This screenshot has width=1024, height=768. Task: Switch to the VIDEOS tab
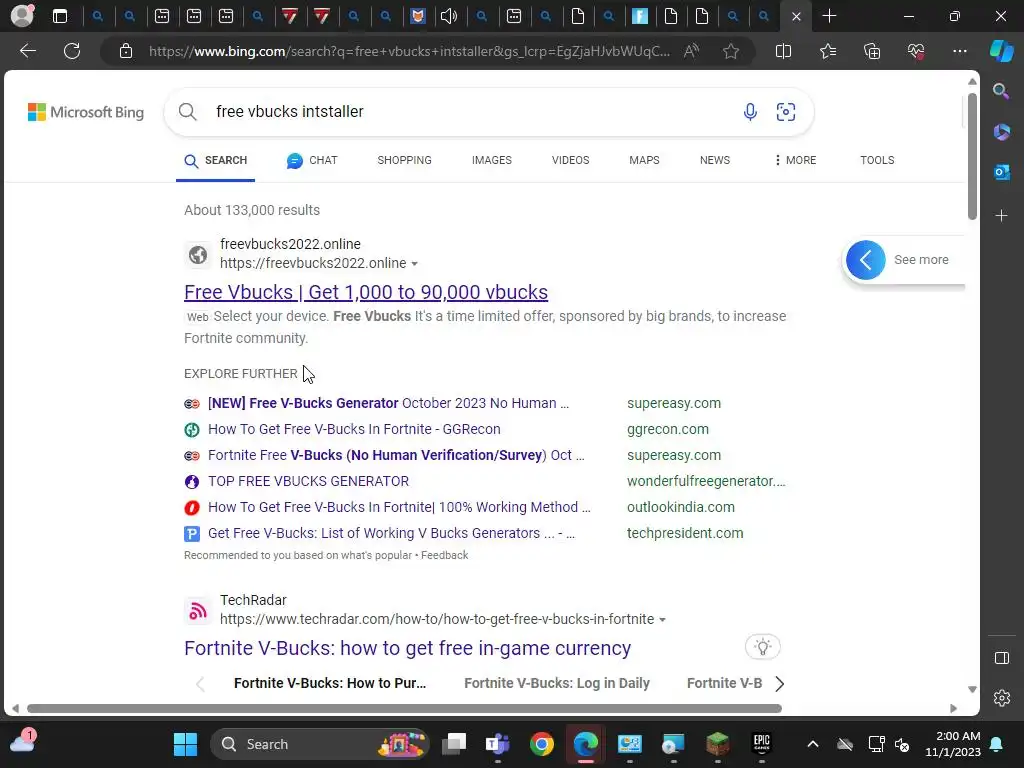coord(570,160)
